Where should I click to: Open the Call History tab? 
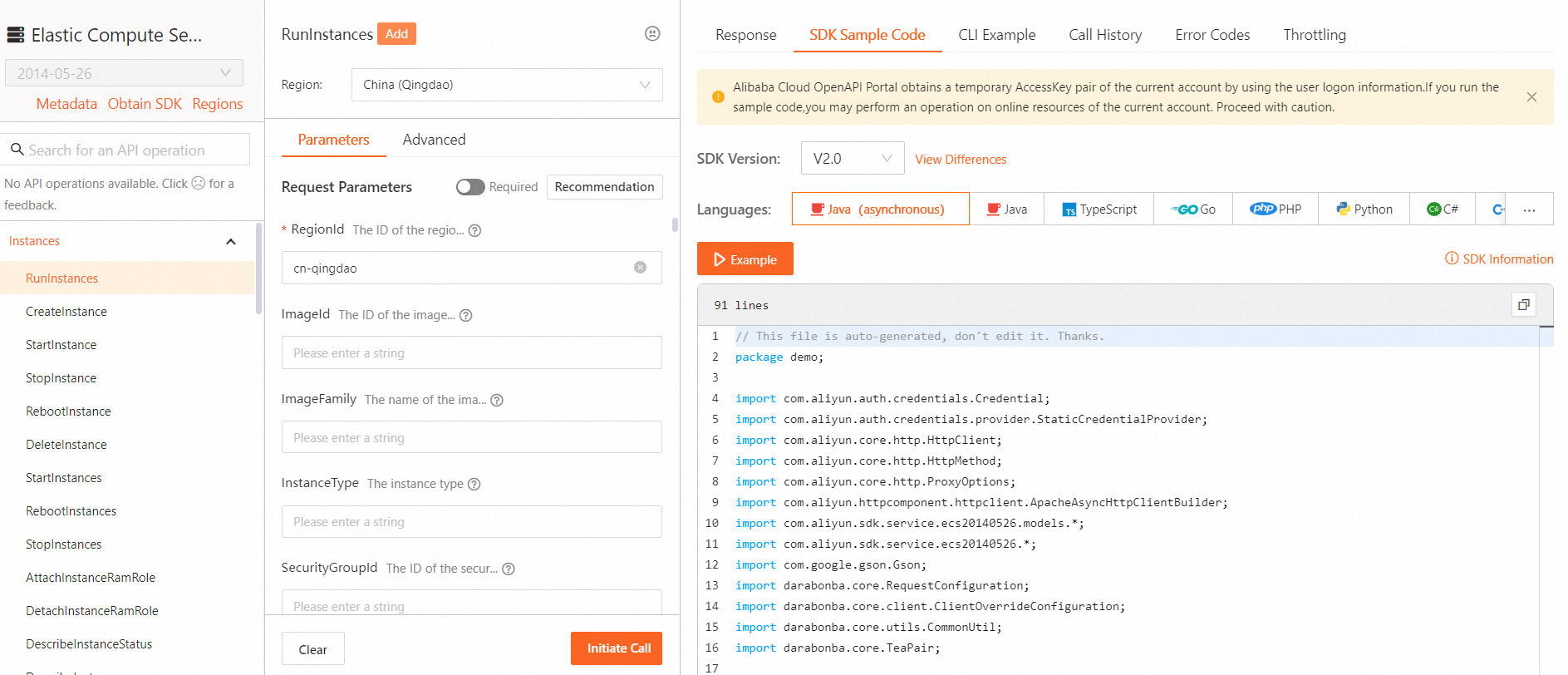click(1105, 35)
